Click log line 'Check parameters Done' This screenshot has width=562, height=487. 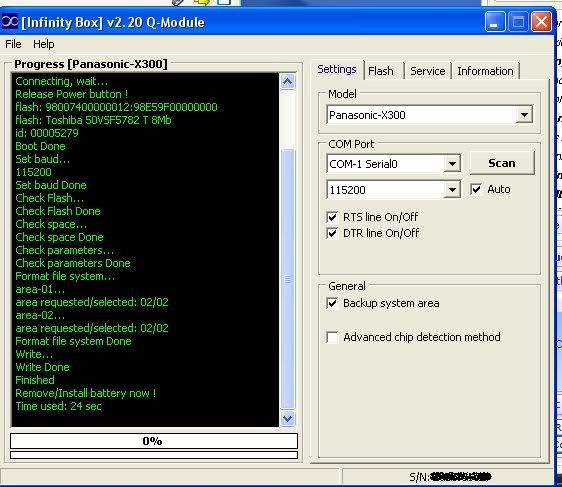coord(73,263)
